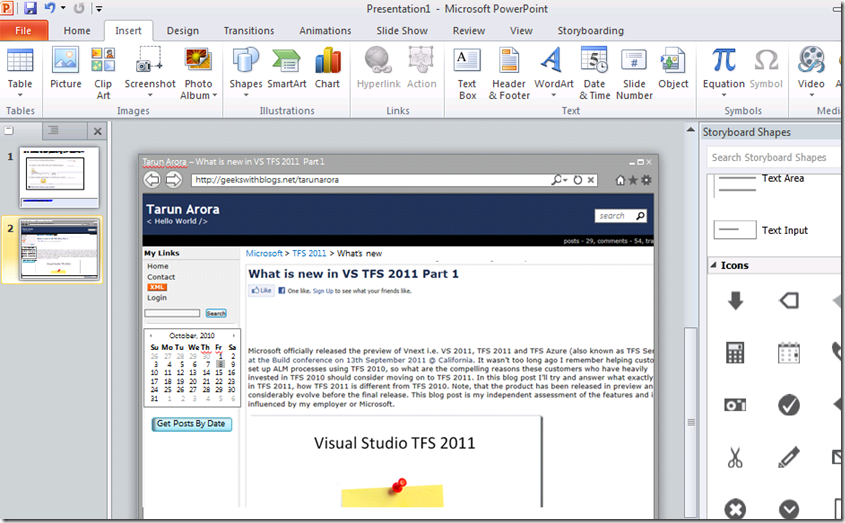This screenshot has width=845, height=523.
Task: Open the File tab
Action: [23, 31]
